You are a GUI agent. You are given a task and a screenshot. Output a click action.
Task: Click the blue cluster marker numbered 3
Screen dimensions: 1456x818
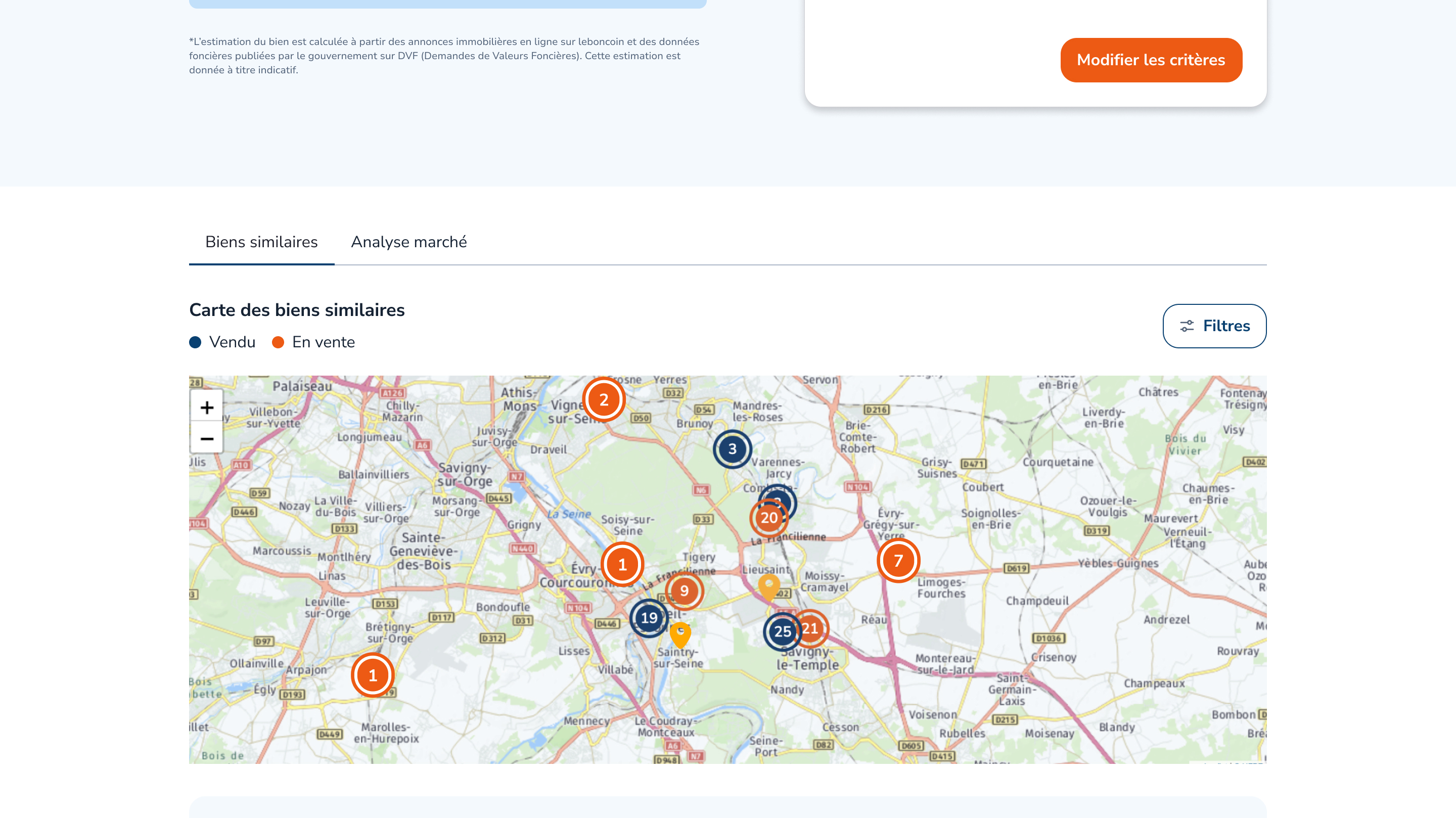click(732, 449)
